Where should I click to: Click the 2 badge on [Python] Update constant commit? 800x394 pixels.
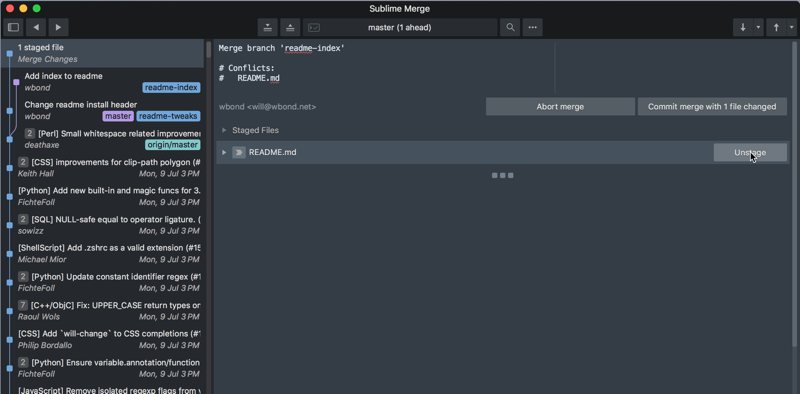point(23,277)
